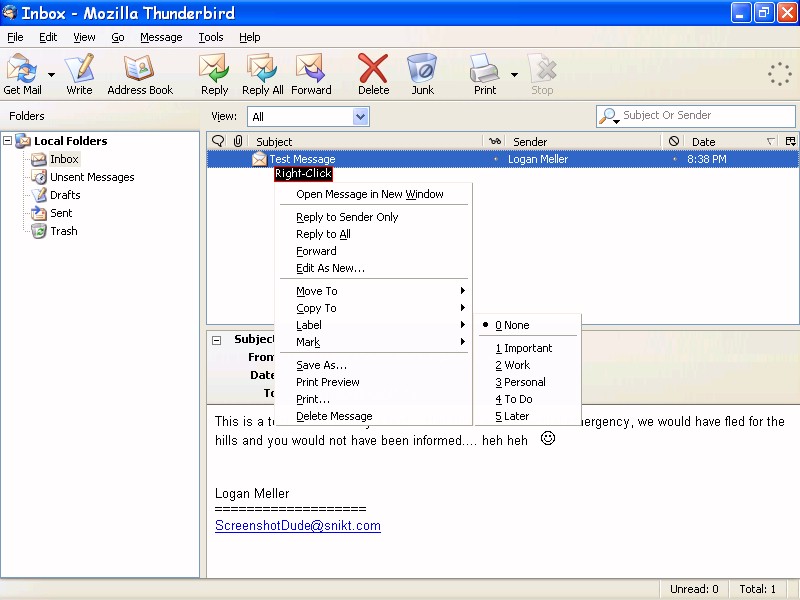Mark message as Junk via toolbar

[x=422, y=74]
